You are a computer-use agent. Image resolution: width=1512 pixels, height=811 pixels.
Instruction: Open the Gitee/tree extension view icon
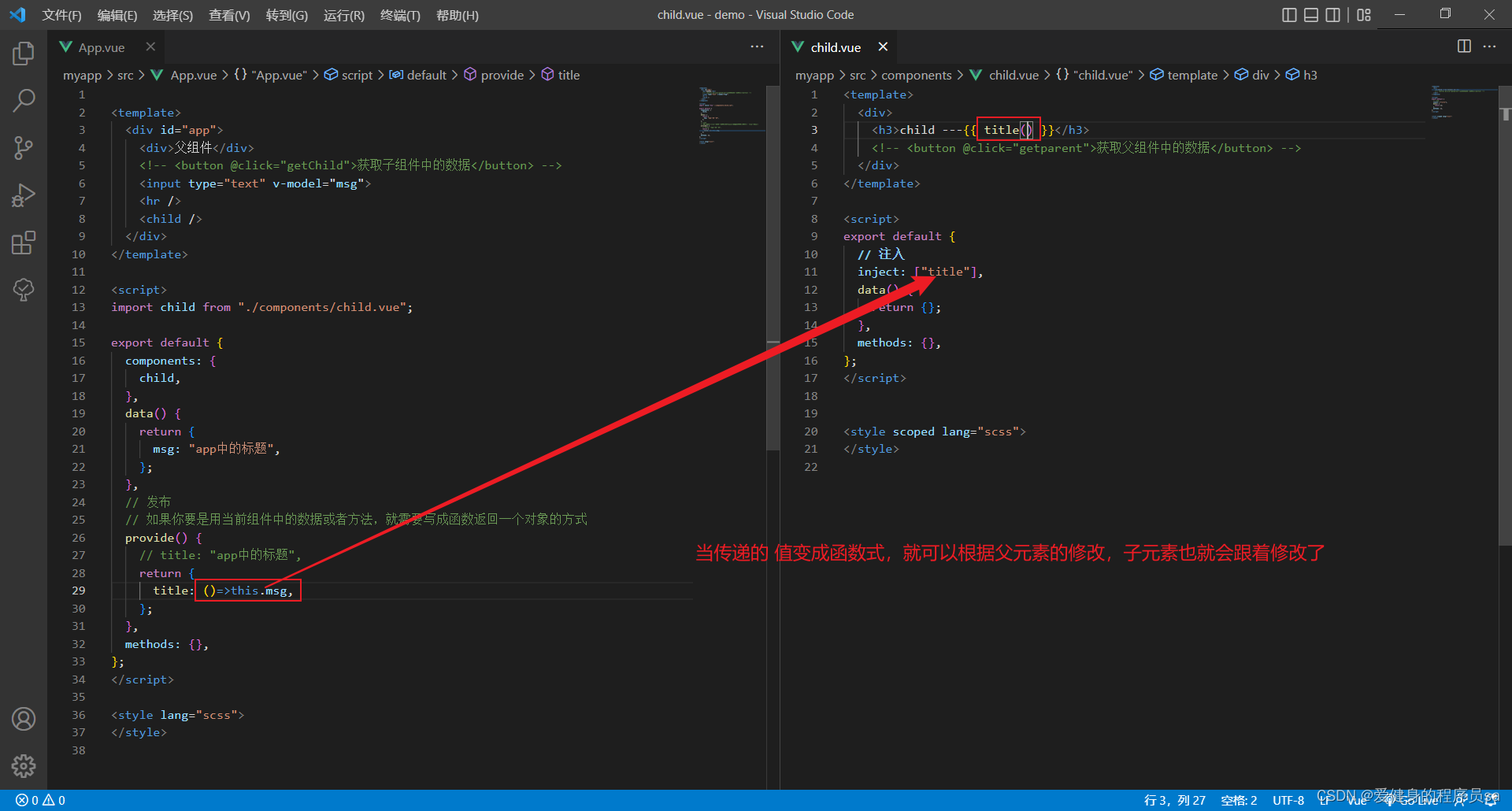tap(24, 290)
